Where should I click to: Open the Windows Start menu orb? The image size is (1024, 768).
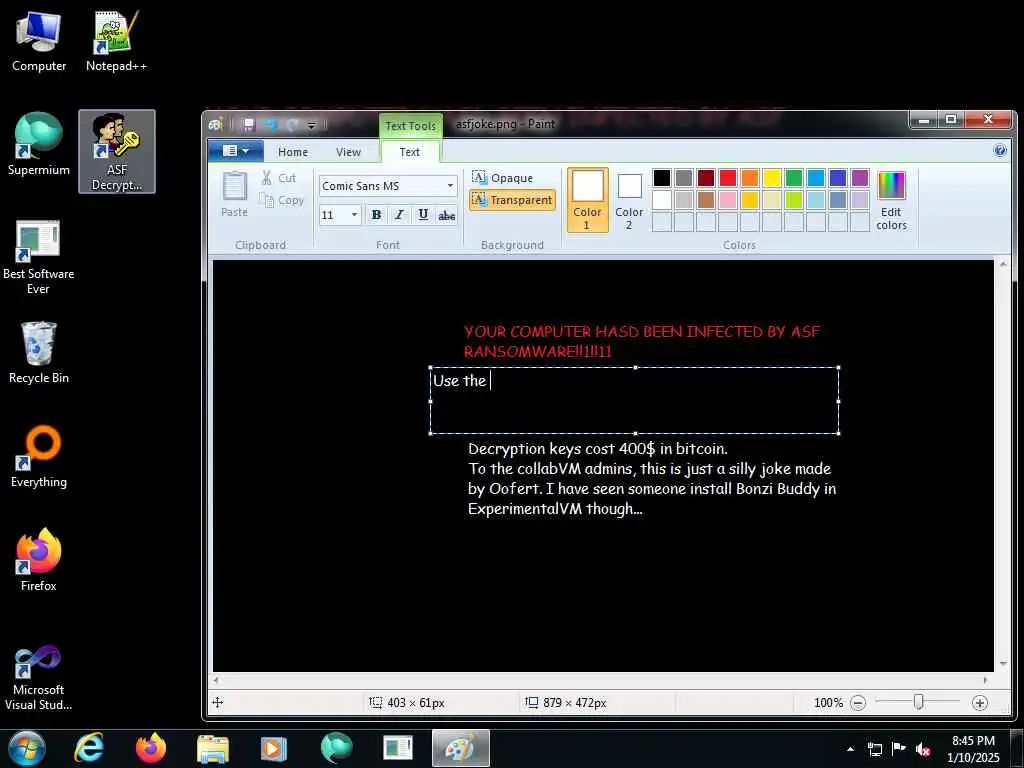click(27, 748)
